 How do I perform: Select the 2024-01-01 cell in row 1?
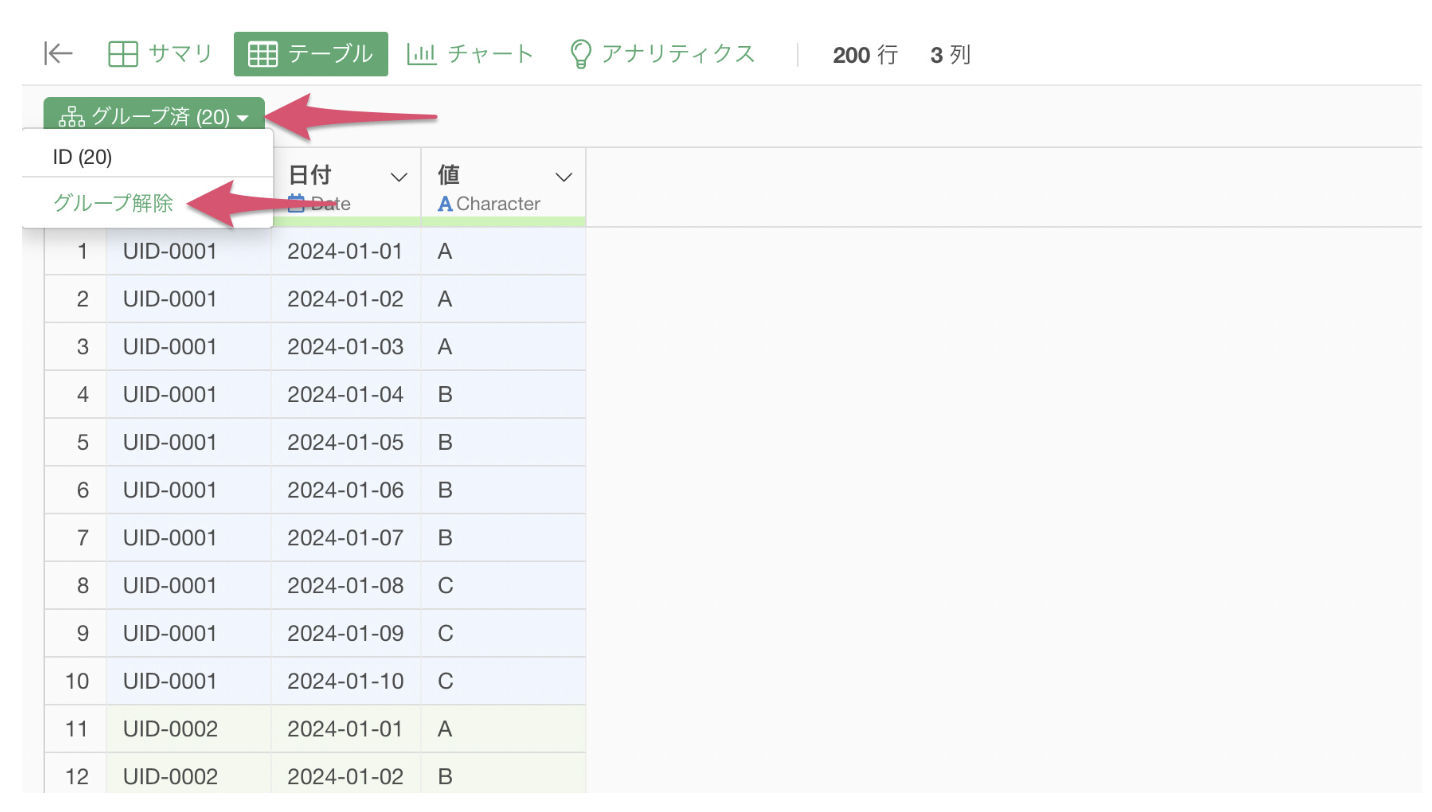[346, 251]
